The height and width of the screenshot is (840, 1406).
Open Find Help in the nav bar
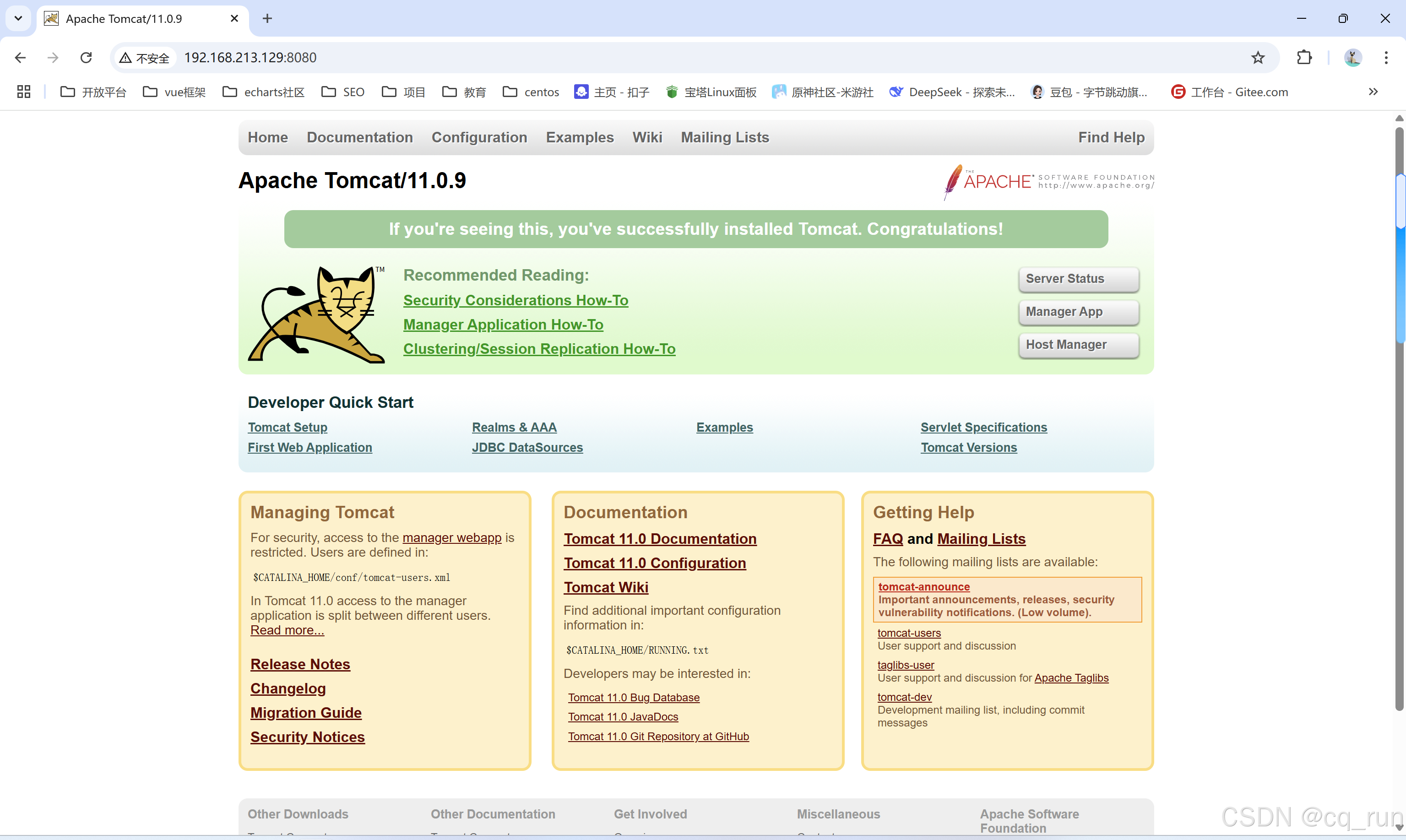(1111, 137)
